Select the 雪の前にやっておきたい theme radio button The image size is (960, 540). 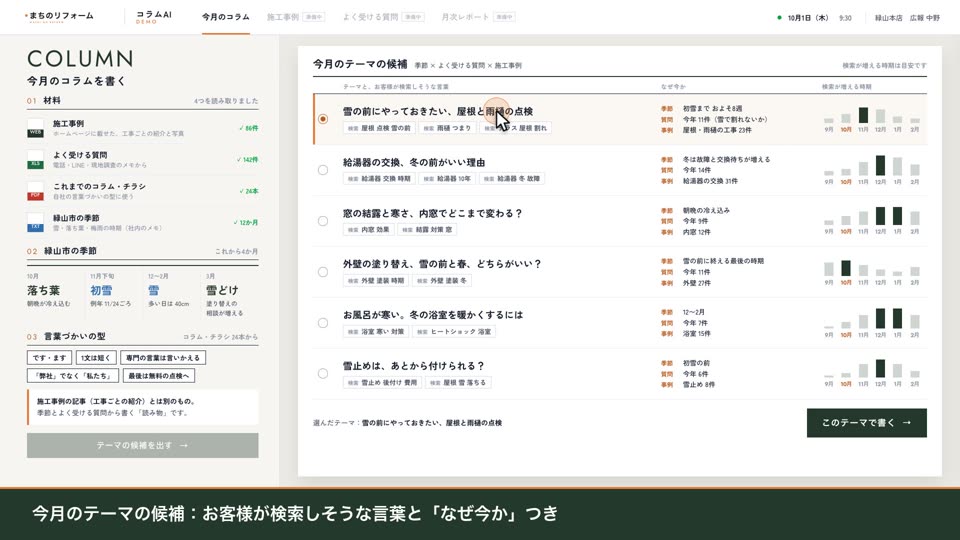click(x=323, y=119)
